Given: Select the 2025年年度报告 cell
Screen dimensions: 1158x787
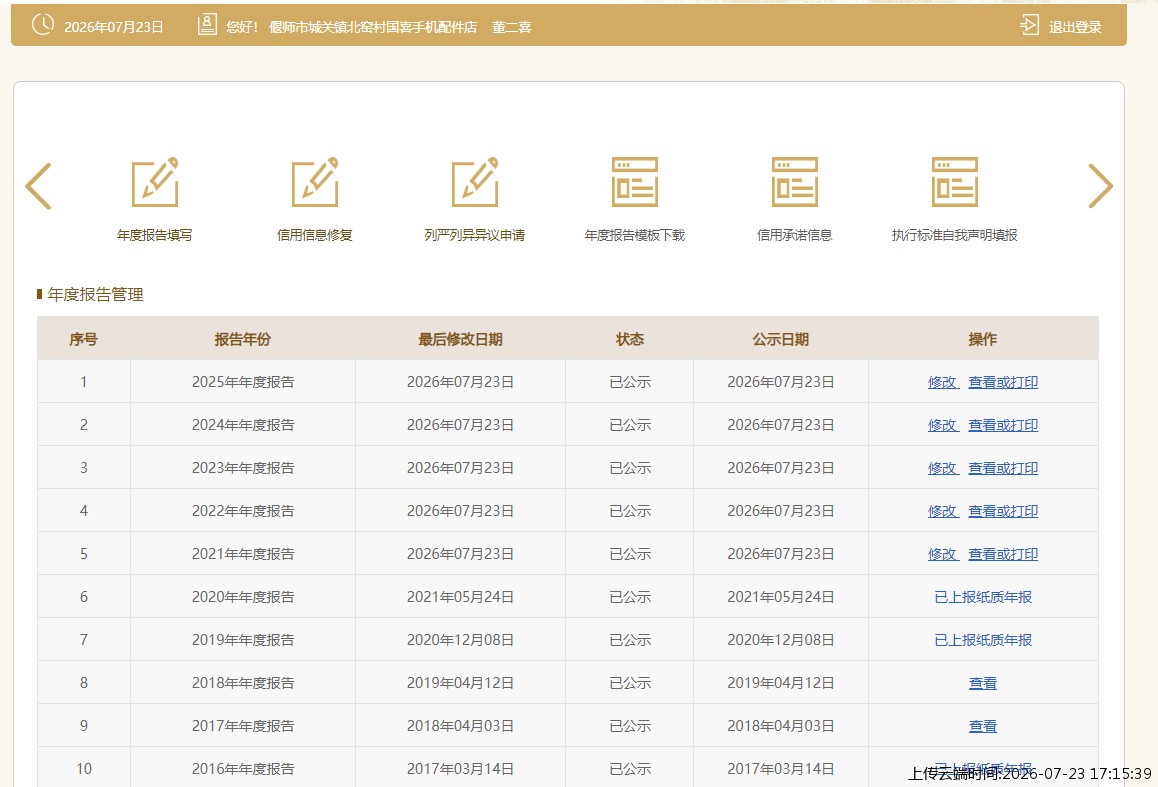Looking at the screenshot, I should pos(243,382).
